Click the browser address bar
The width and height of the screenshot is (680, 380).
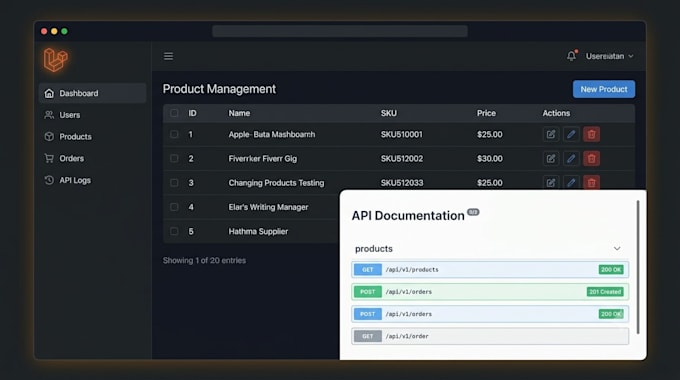[x=340, y=31]
